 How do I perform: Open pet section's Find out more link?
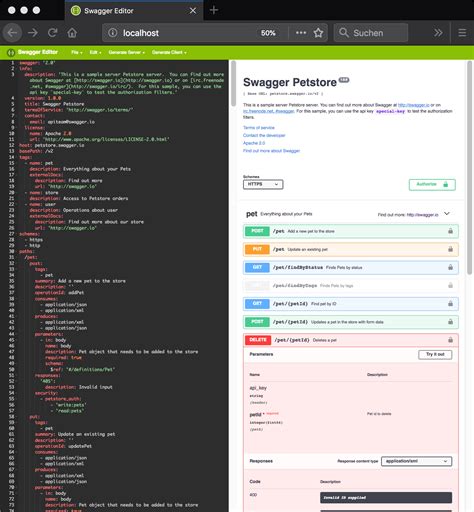422,215
